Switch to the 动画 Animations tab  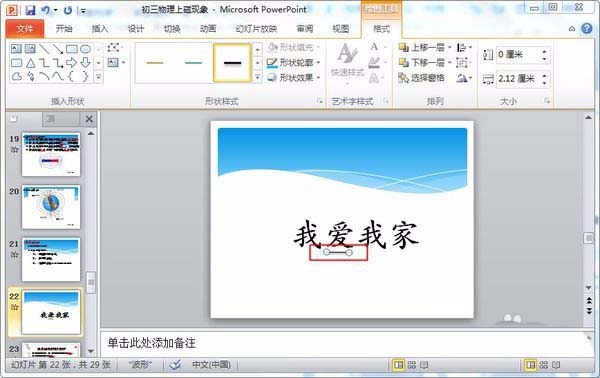click(x=208, y=29)
